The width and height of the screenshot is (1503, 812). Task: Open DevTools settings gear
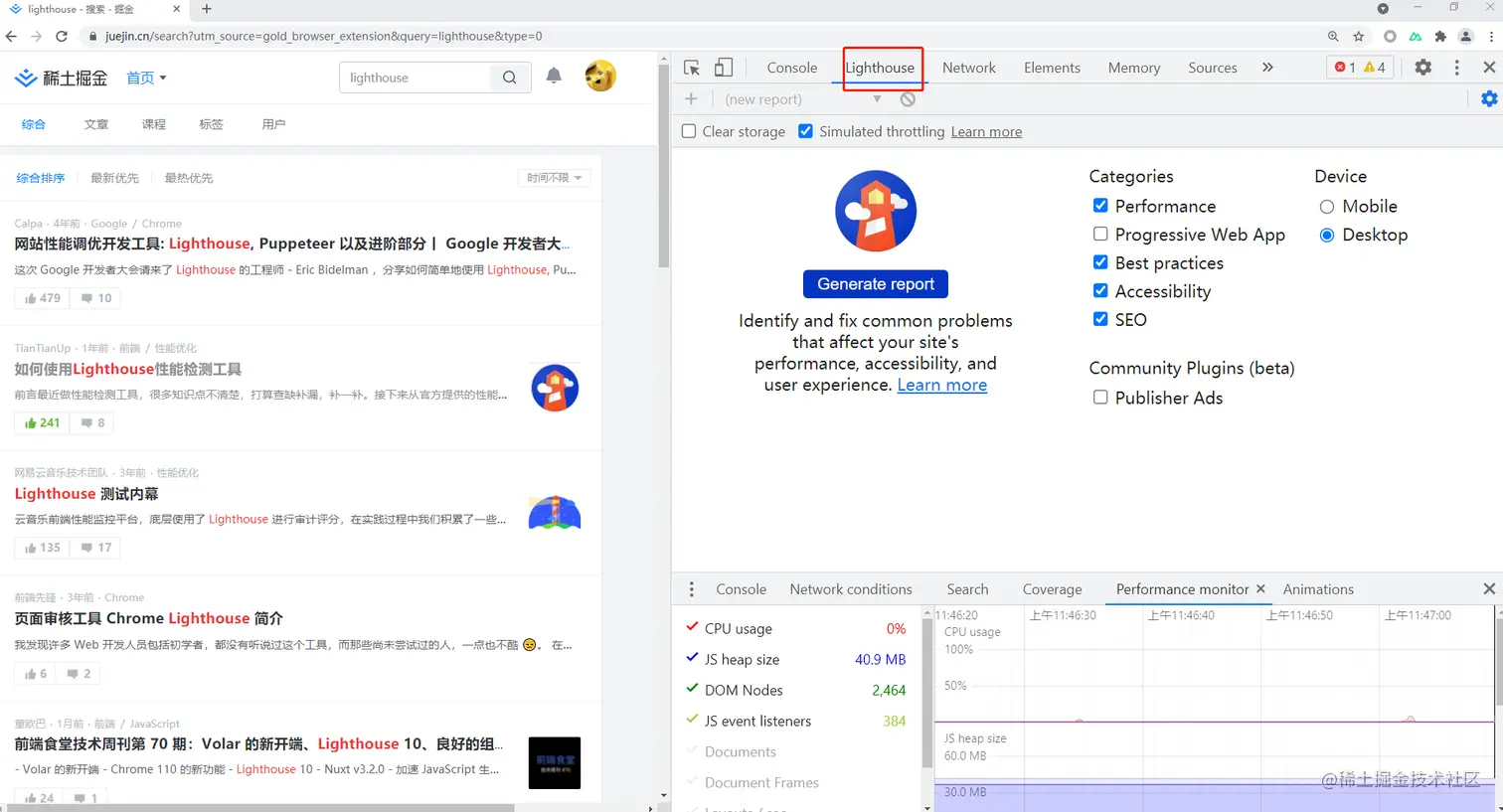pos(1423,68)
